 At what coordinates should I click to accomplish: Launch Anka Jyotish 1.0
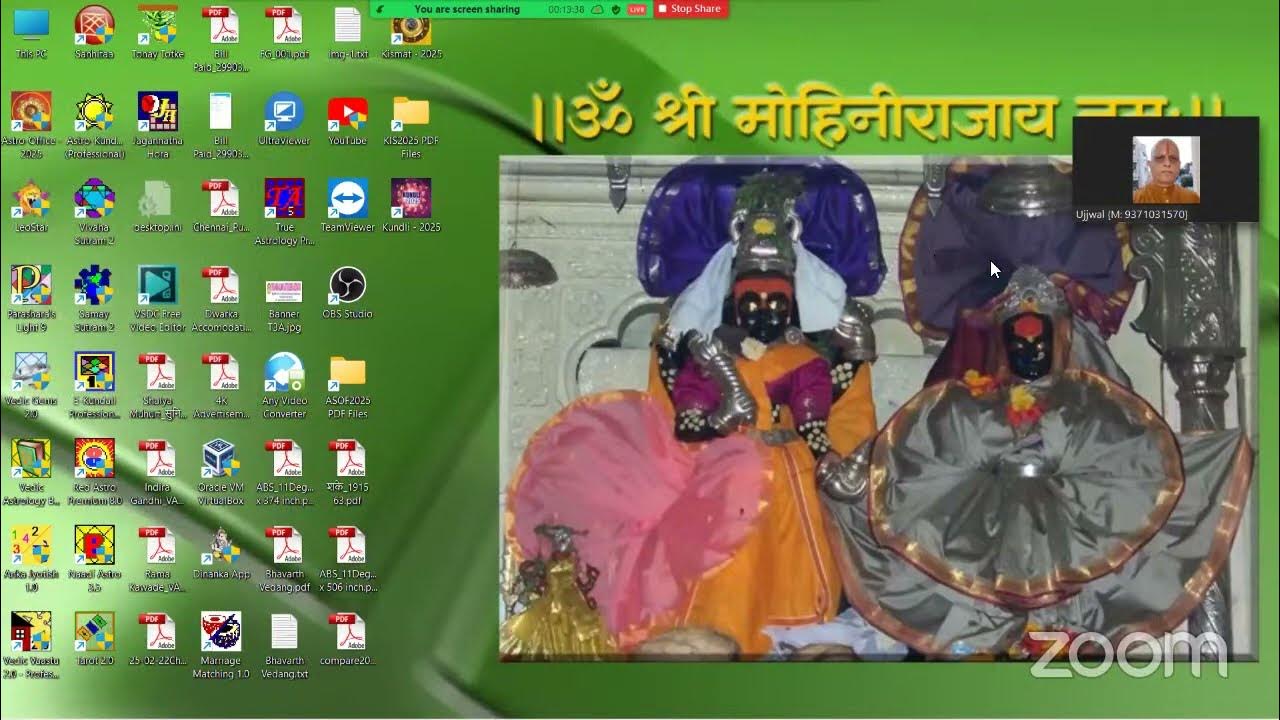point(31,560)
